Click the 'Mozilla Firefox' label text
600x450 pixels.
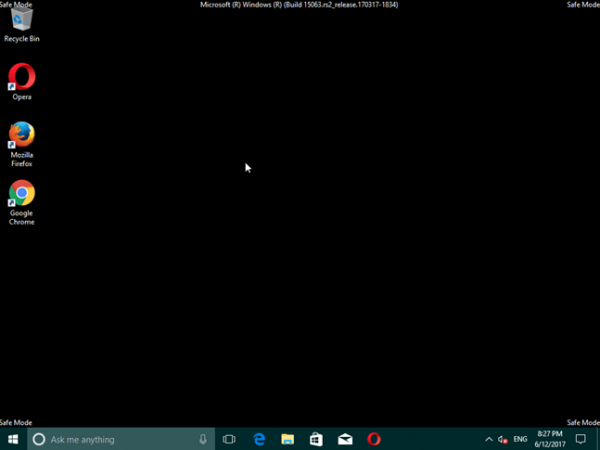22,159
